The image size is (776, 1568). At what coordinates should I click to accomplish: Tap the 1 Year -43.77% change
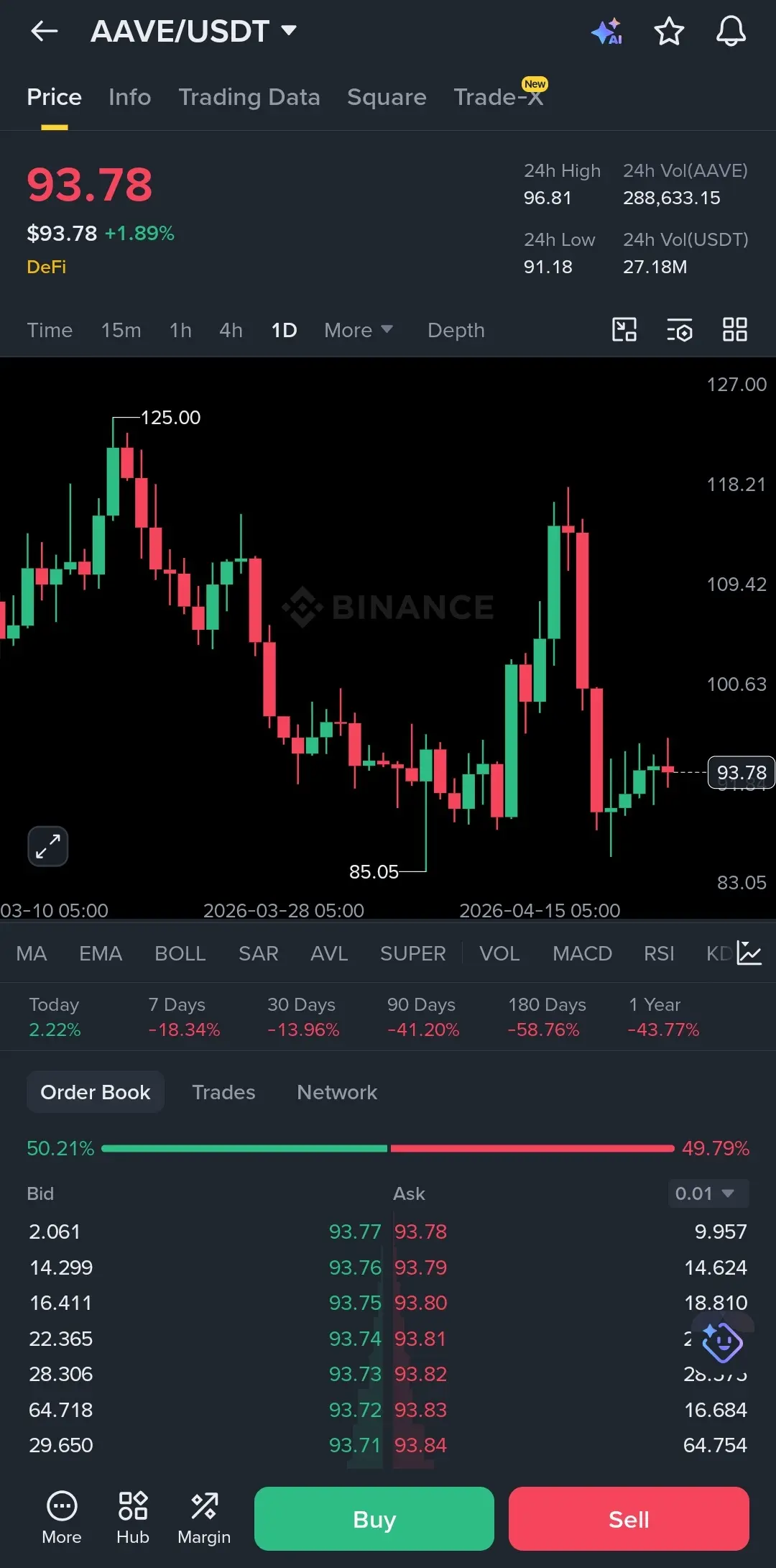(x=663, y=1017)
